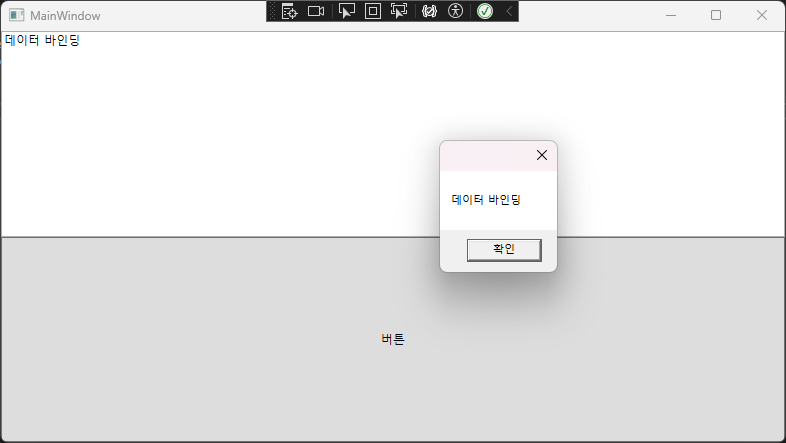Click the debug toolbar drag grip
Image resolution: width=786 pixels, height=443 pixels.
click(272, 11)
